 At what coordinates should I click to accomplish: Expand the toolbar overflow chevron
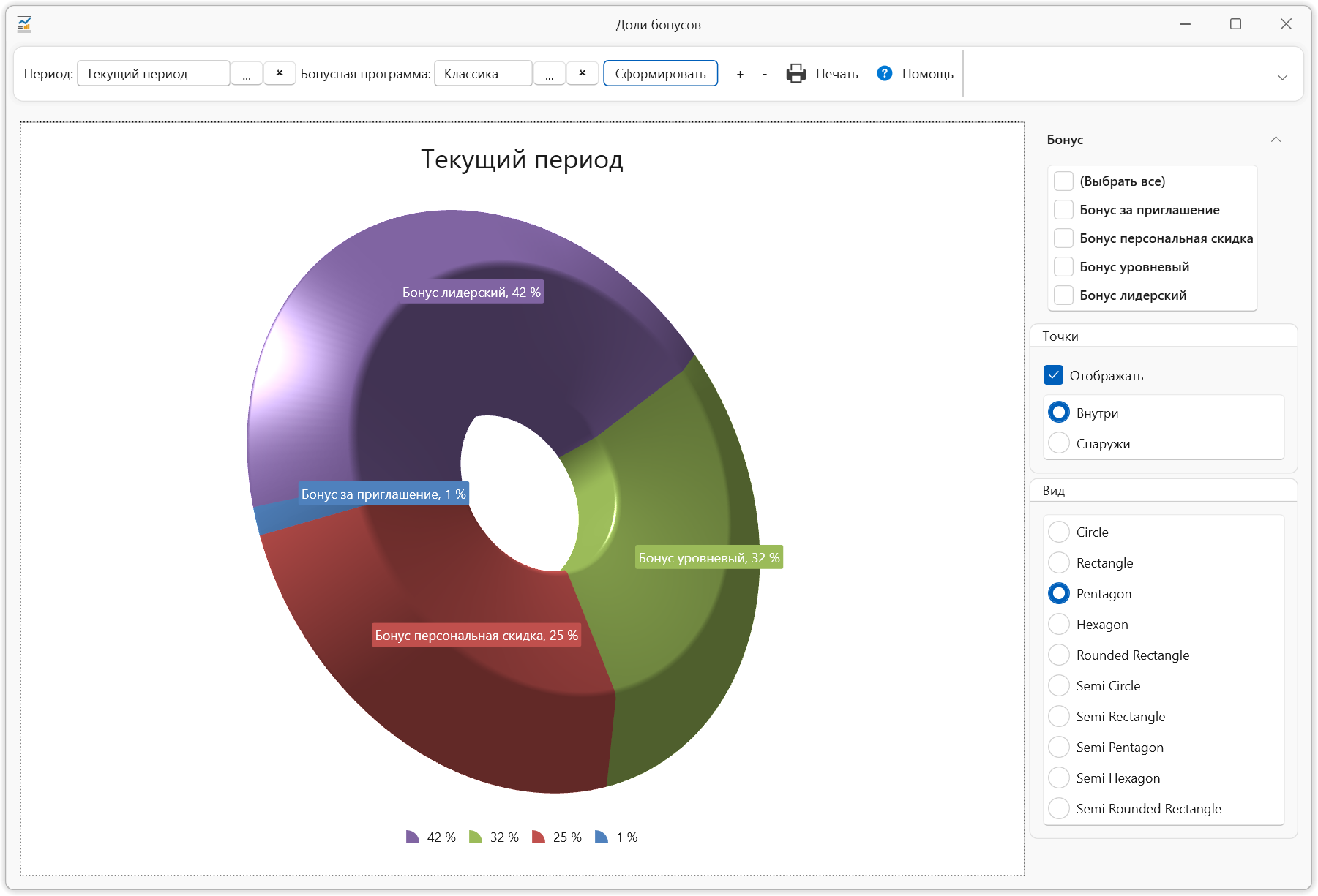(1282, 78)
